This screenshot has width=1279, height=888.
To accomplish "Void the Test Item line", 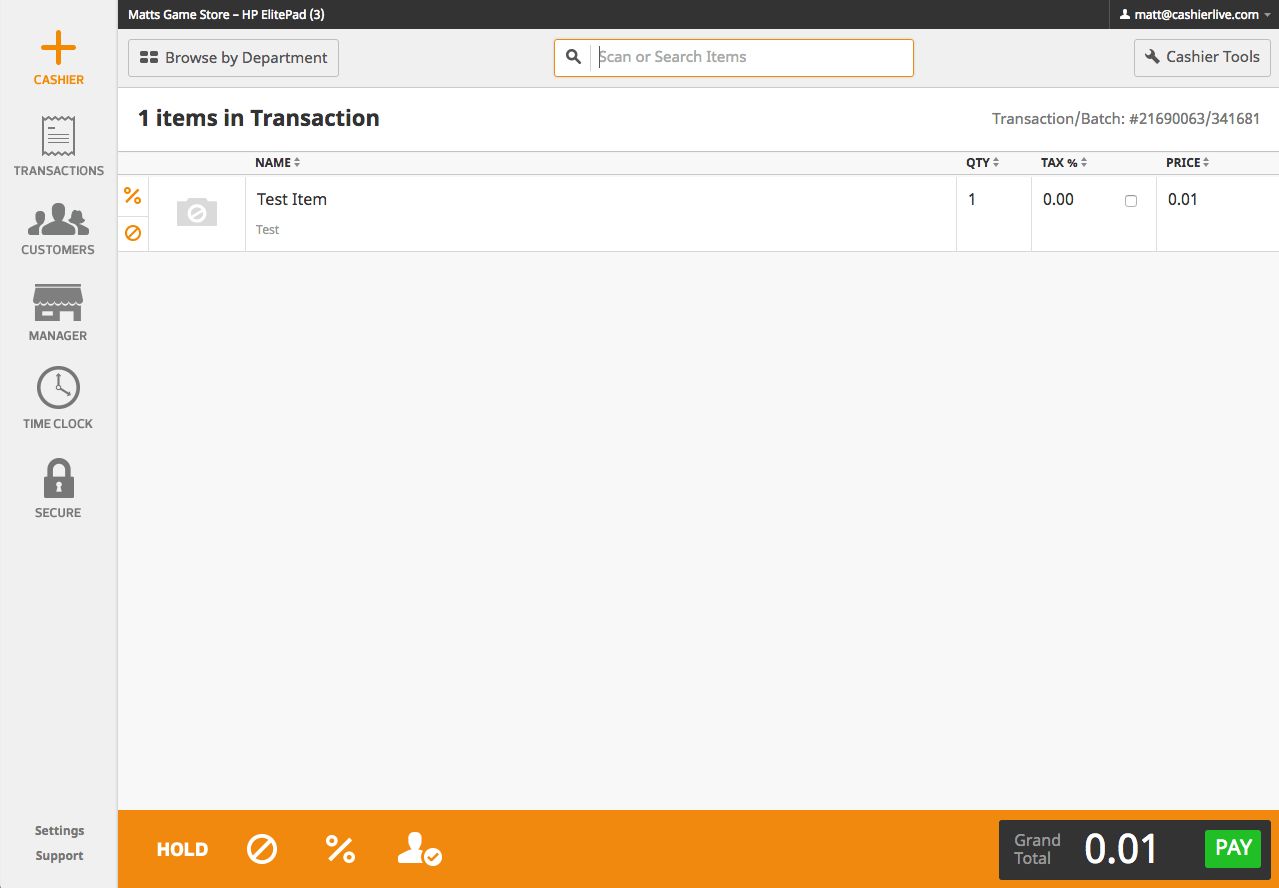I will [132, 232].
